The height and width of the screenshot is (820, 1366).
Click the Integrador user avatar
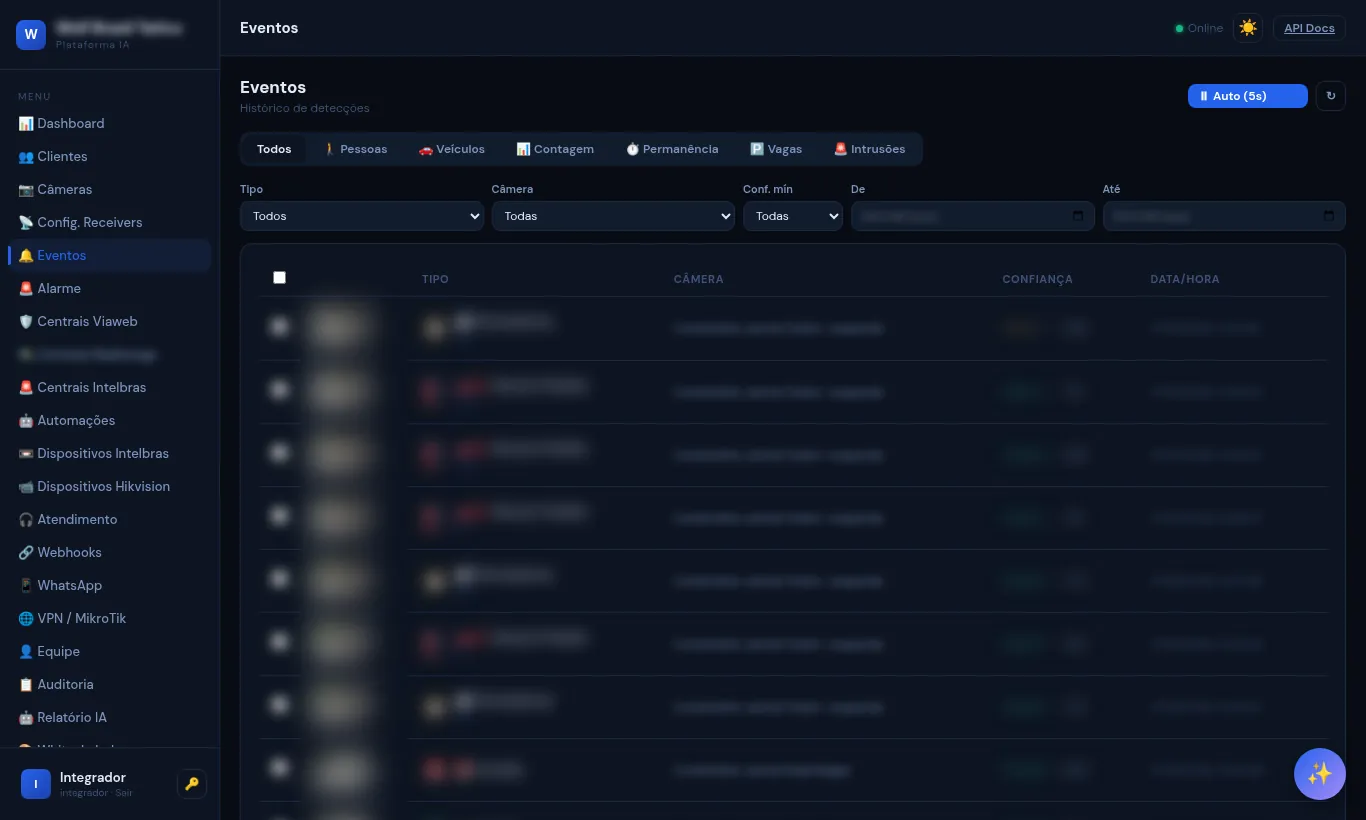(36, 784)
